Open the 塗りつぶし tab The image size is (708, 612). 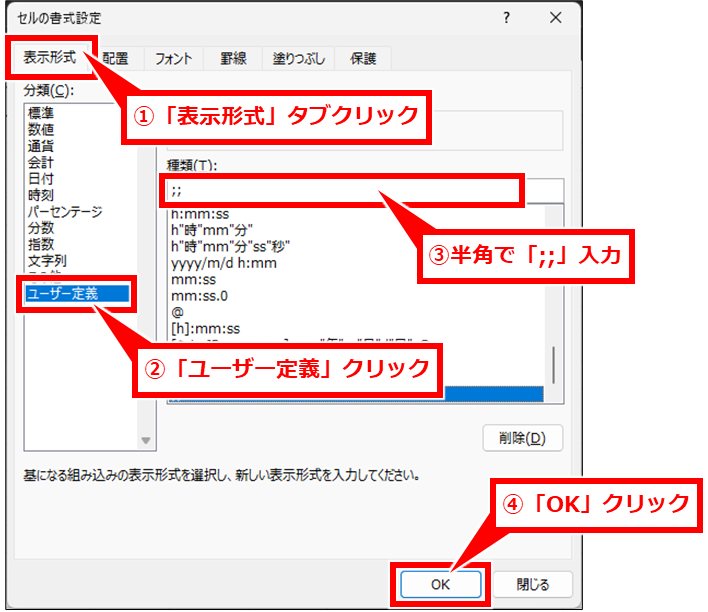click(298, 58)
